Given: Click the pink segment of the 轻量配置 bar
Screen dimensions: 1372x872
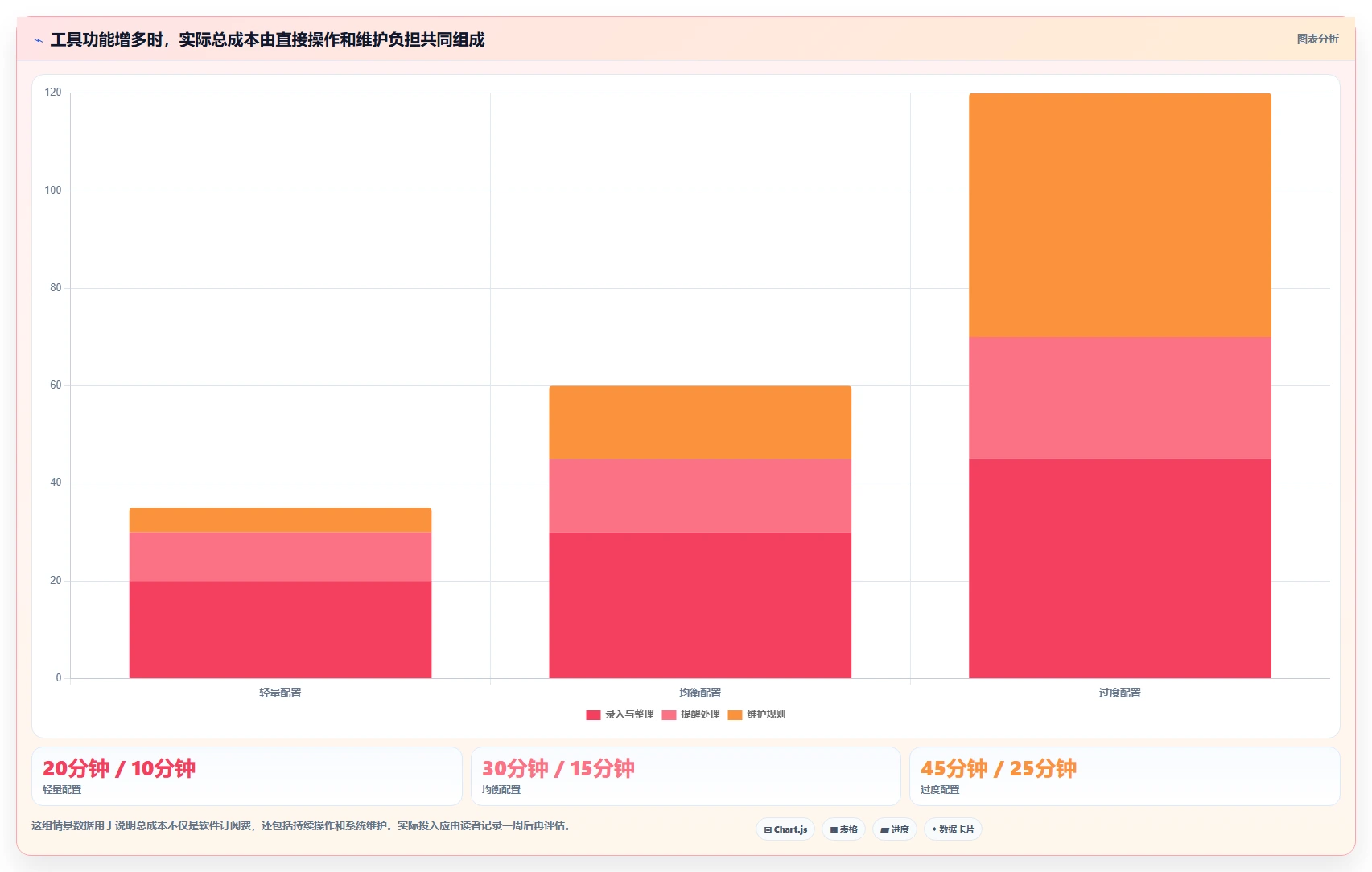Looking at the screenshot, I should coord(280,557).
